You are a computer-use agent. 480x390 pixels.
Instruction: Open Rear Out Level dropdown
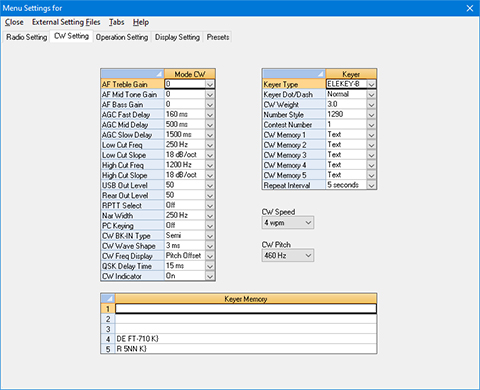pos(210,195)
